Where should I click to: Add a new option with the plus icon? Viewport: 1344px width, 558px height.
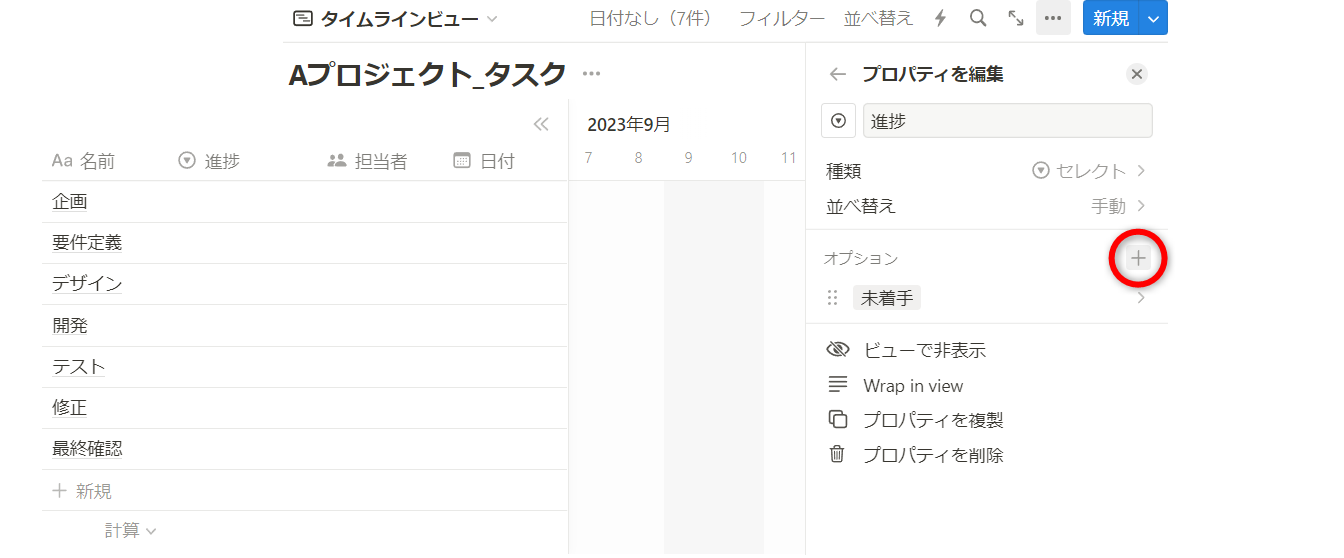pyautogui.click(x=1138, y=258)
